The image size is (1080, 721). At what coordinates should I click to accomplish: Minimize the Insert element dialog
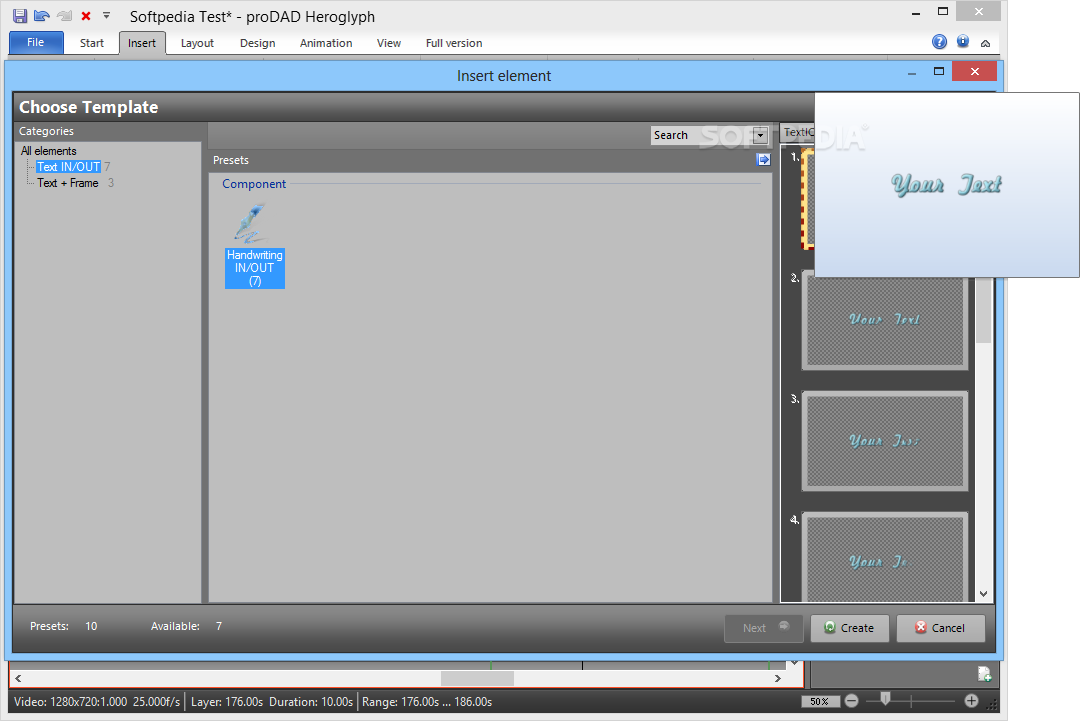click(x=912, y=72)
